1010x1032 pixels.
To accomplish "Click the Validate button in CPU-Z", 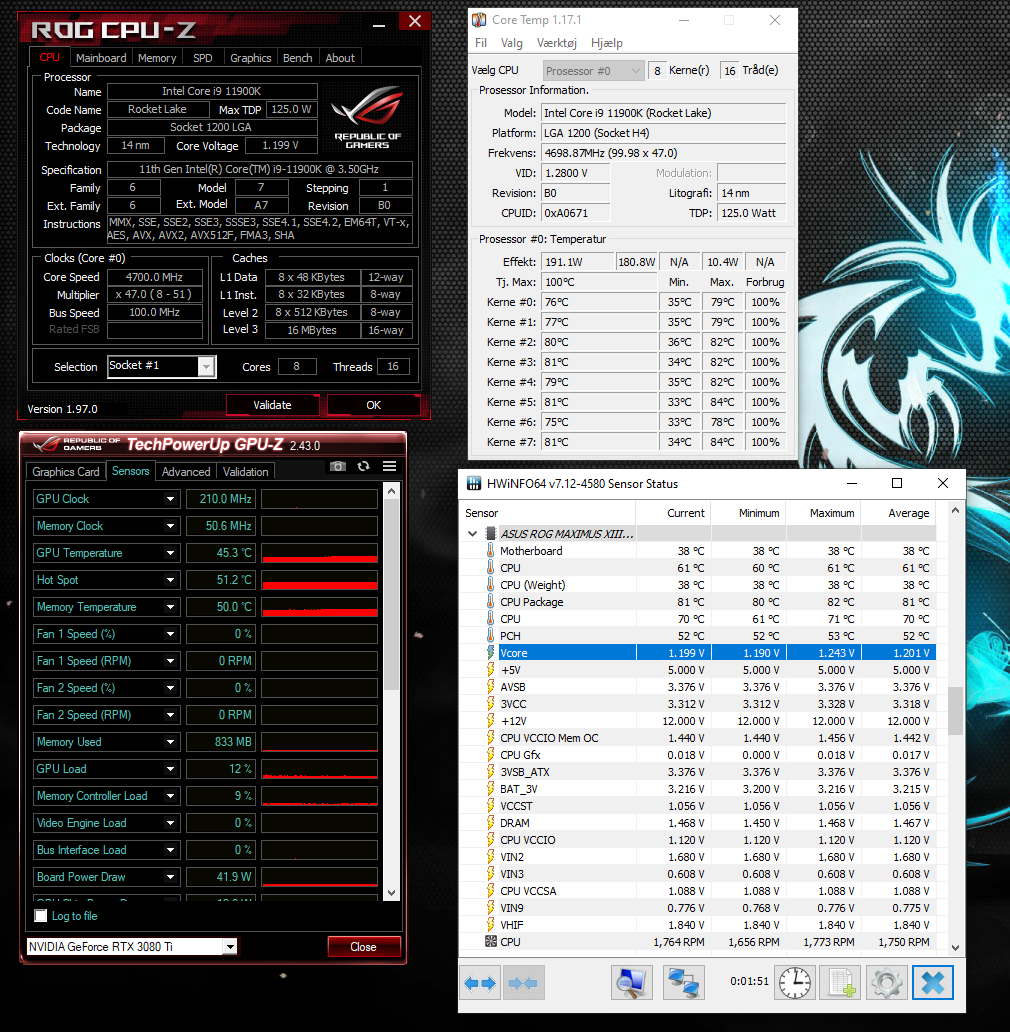I will tap(272, 405).
